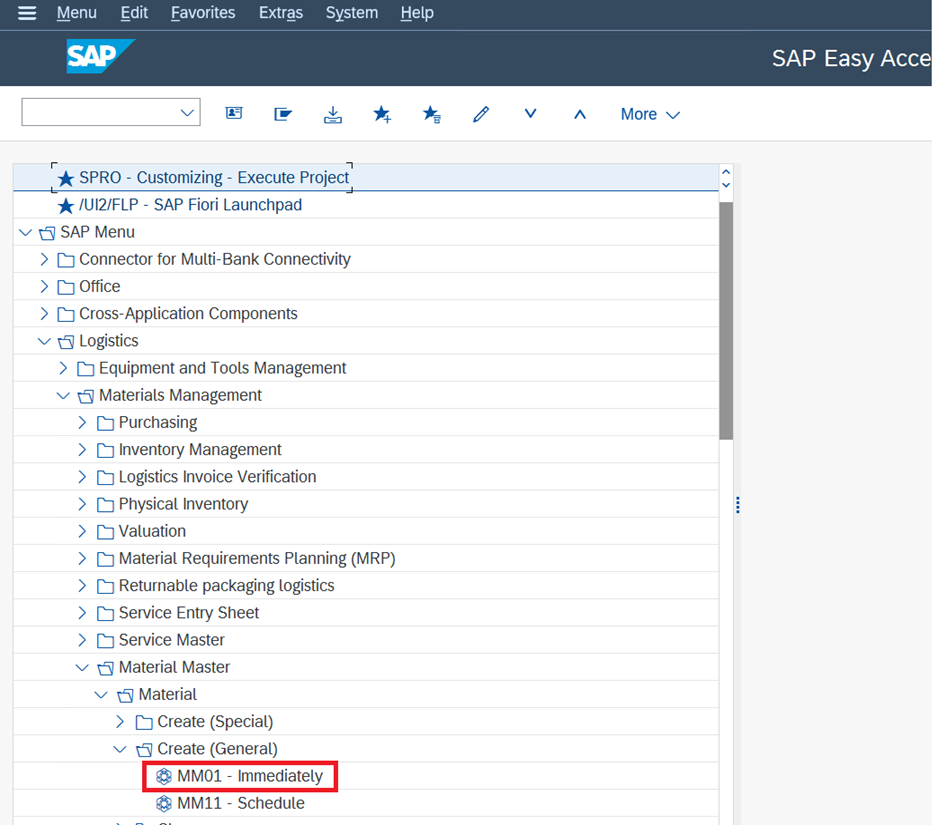Viewport: 938px width, 825px height.
Task: Click the Purchasing folder icon
Action: pos(105,423)
